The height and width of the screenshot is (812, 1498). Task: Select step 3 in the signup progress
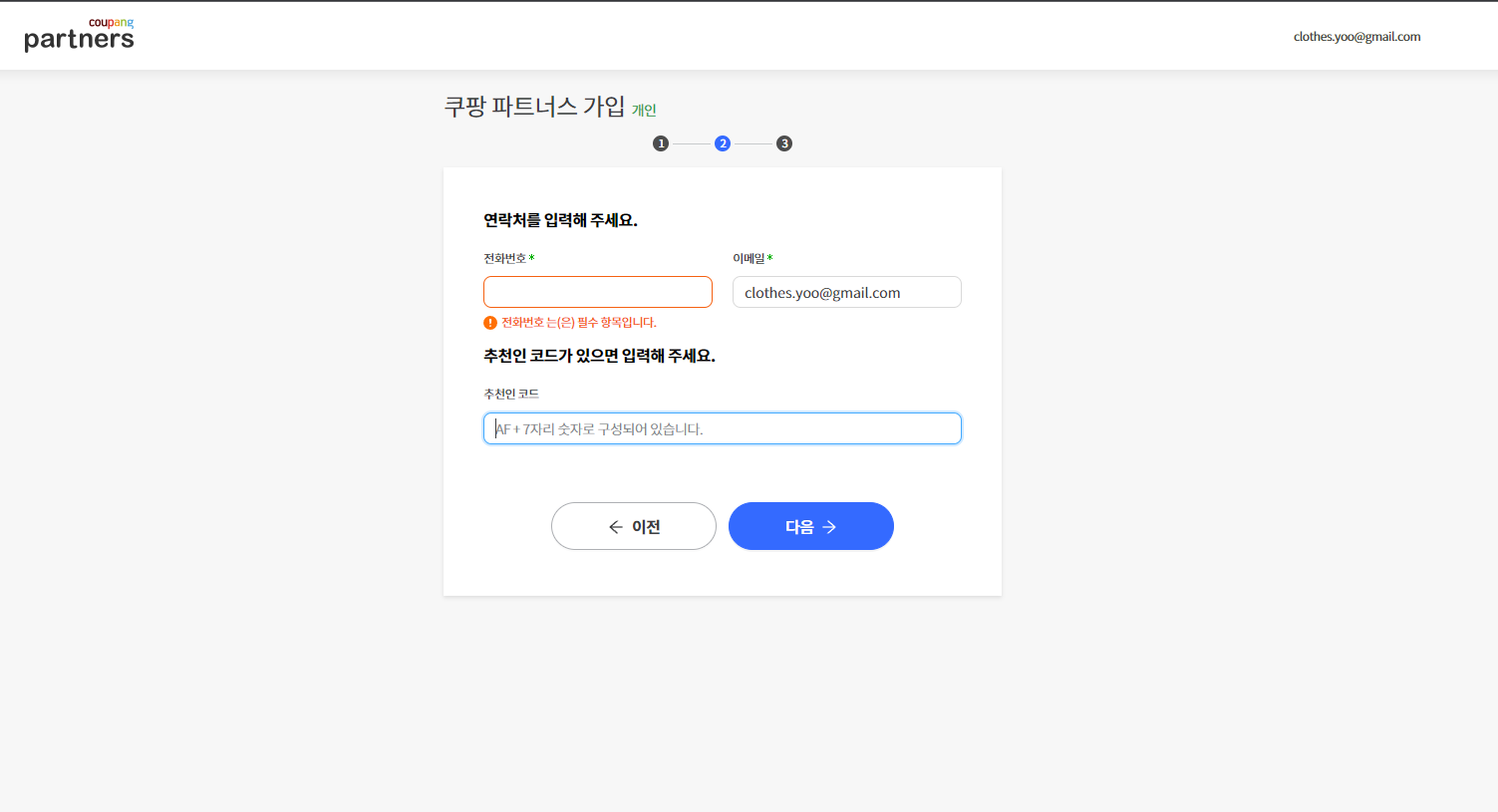[784, 143]
